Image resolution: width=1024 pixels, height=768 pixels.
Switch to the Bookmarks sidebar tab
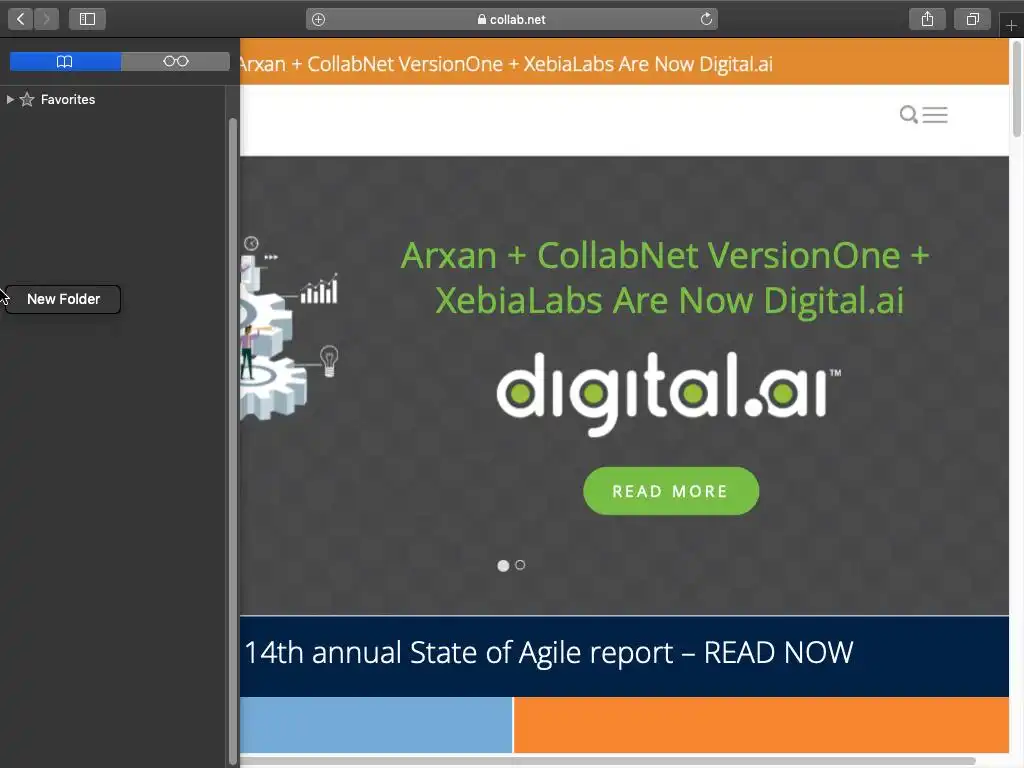tap(65, 61)
